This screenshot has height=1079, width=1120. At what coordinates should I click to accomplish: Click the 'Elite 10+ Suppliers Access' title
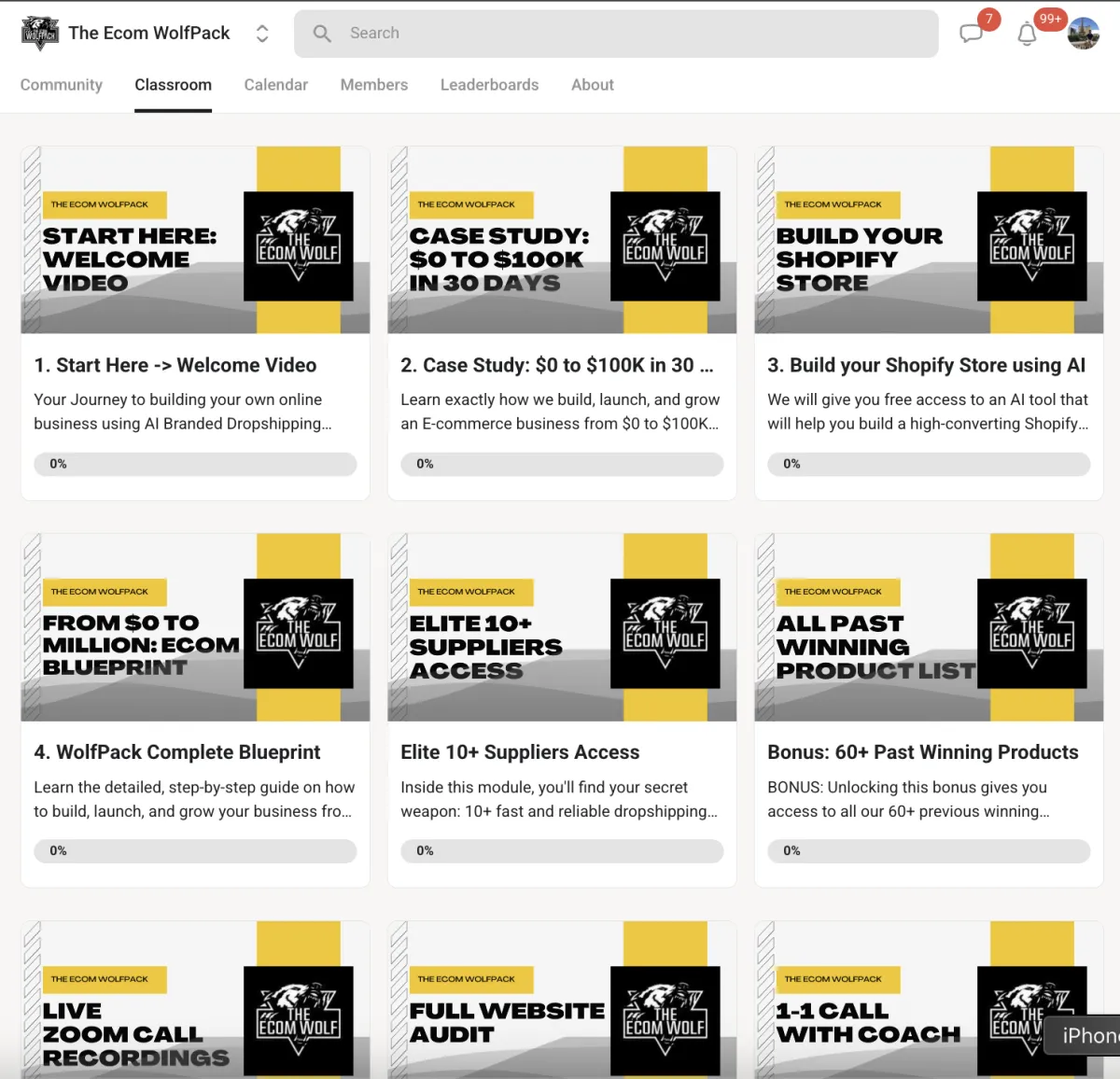[x=520, y=752]
